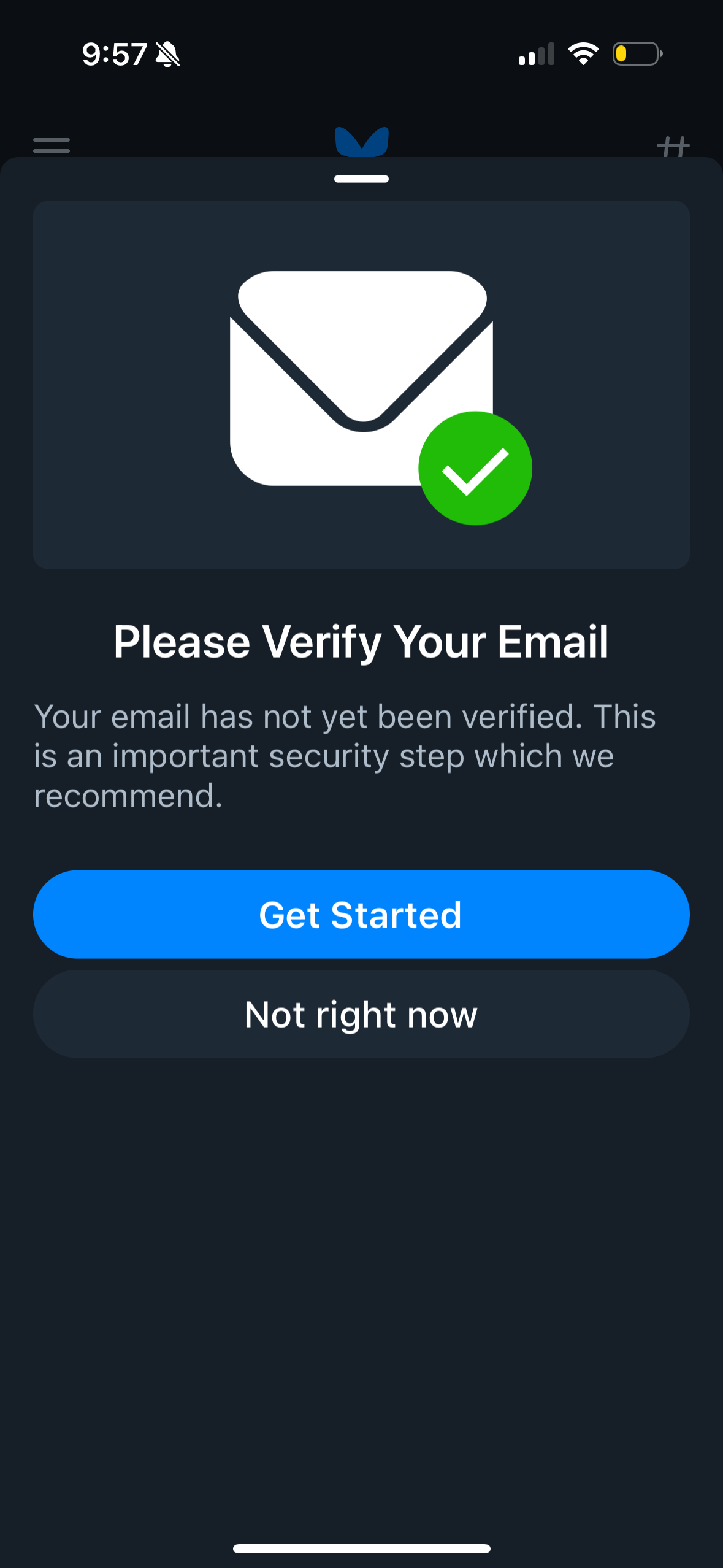
Task: Tap the cellular signal bars
Action: 537,54
